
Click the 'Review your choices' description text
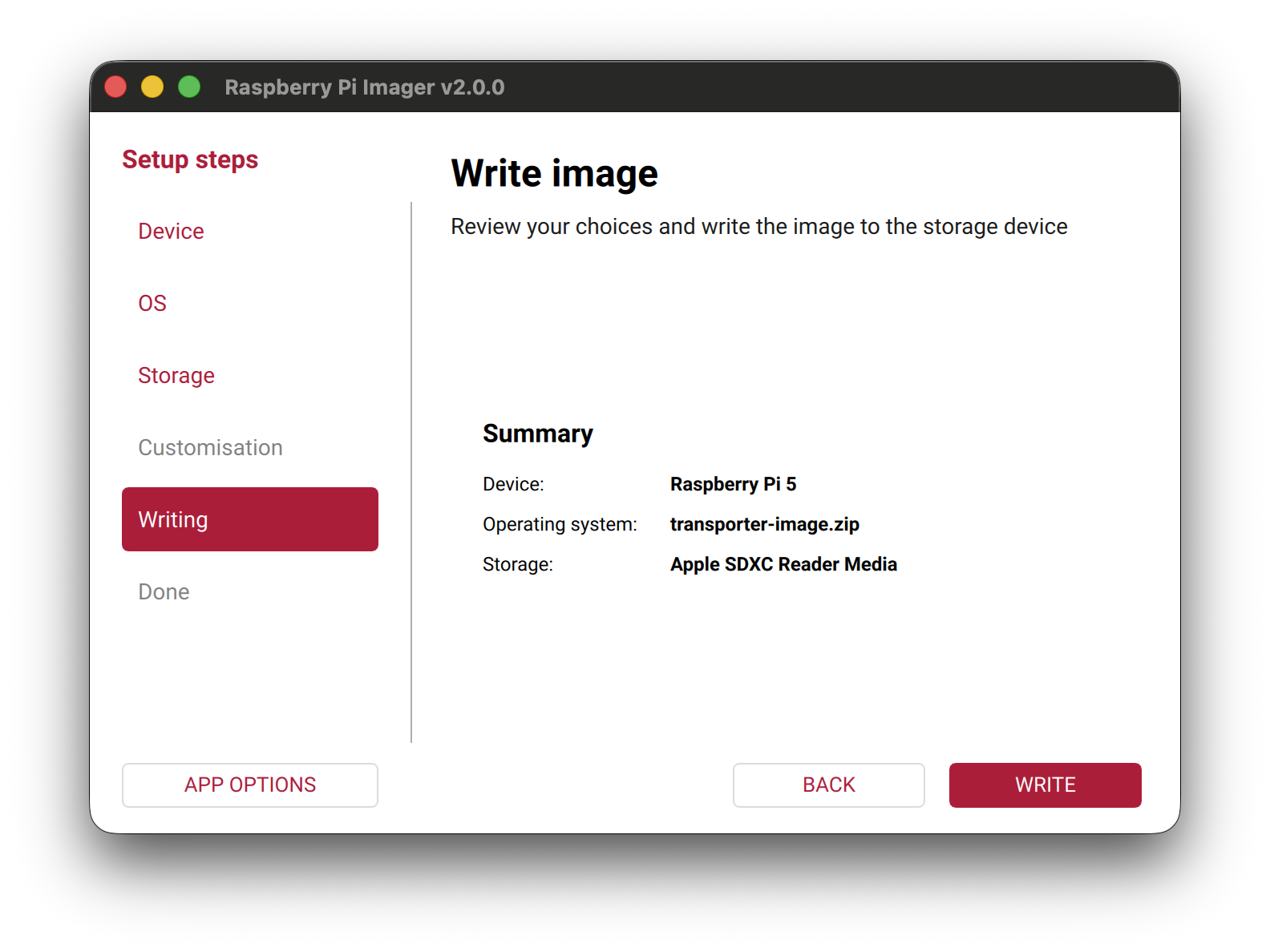pos(759,227)
